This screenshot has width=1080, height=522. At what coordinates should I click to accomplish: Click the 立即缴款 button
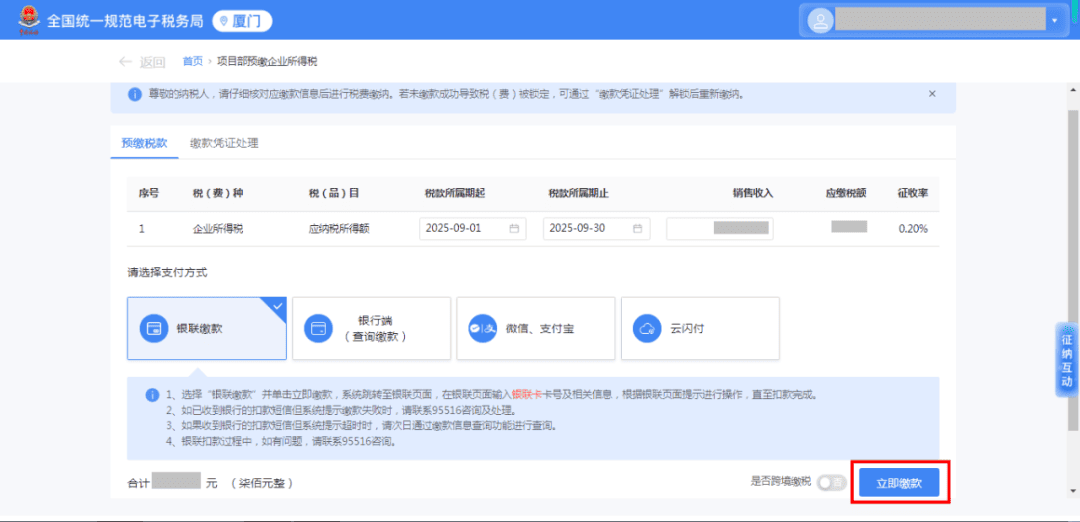pos(899,483)
